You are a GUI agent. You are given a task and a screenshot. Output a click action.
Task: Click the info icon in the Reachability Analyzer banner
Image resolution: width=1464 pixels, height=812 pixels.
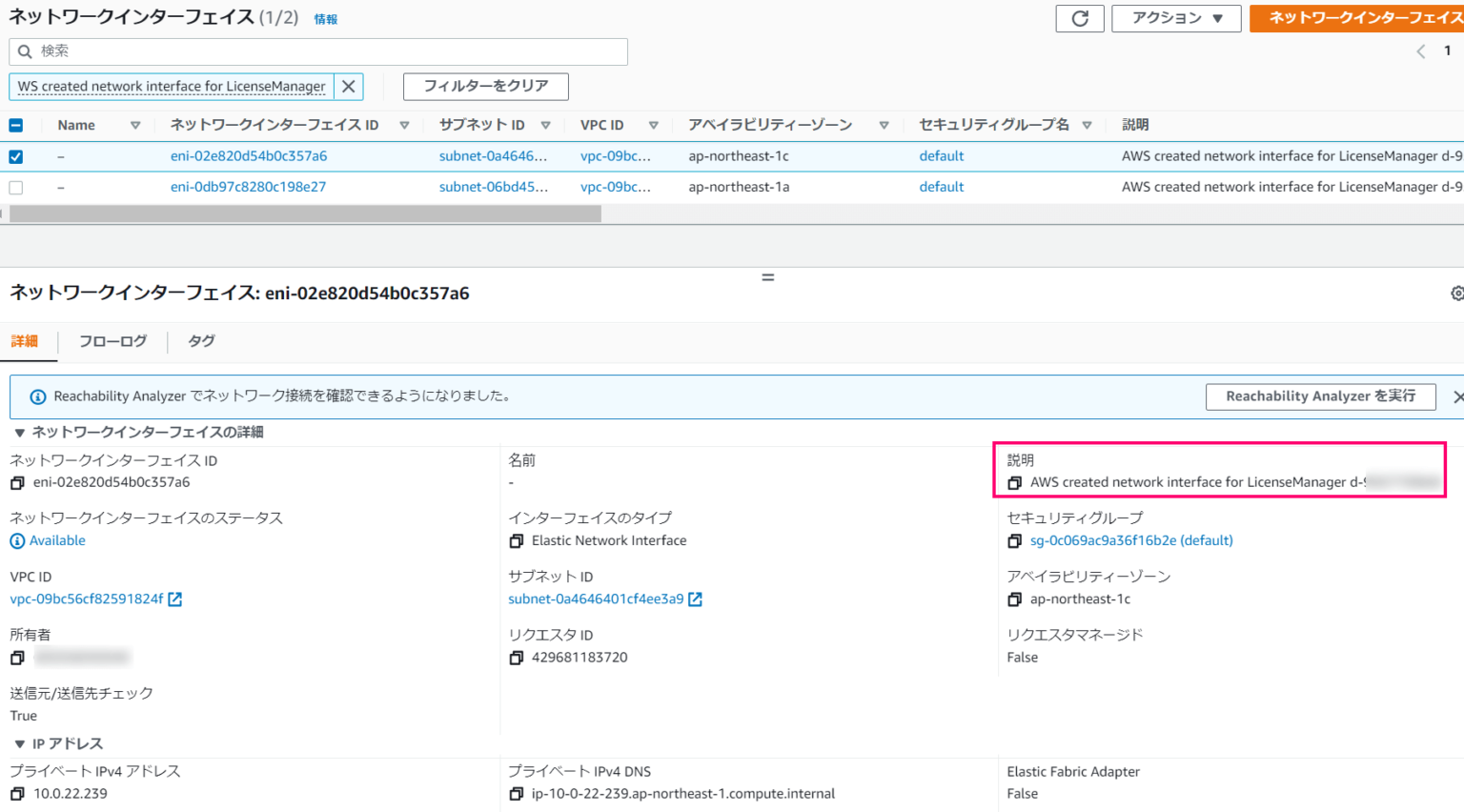tap(36, 396)
